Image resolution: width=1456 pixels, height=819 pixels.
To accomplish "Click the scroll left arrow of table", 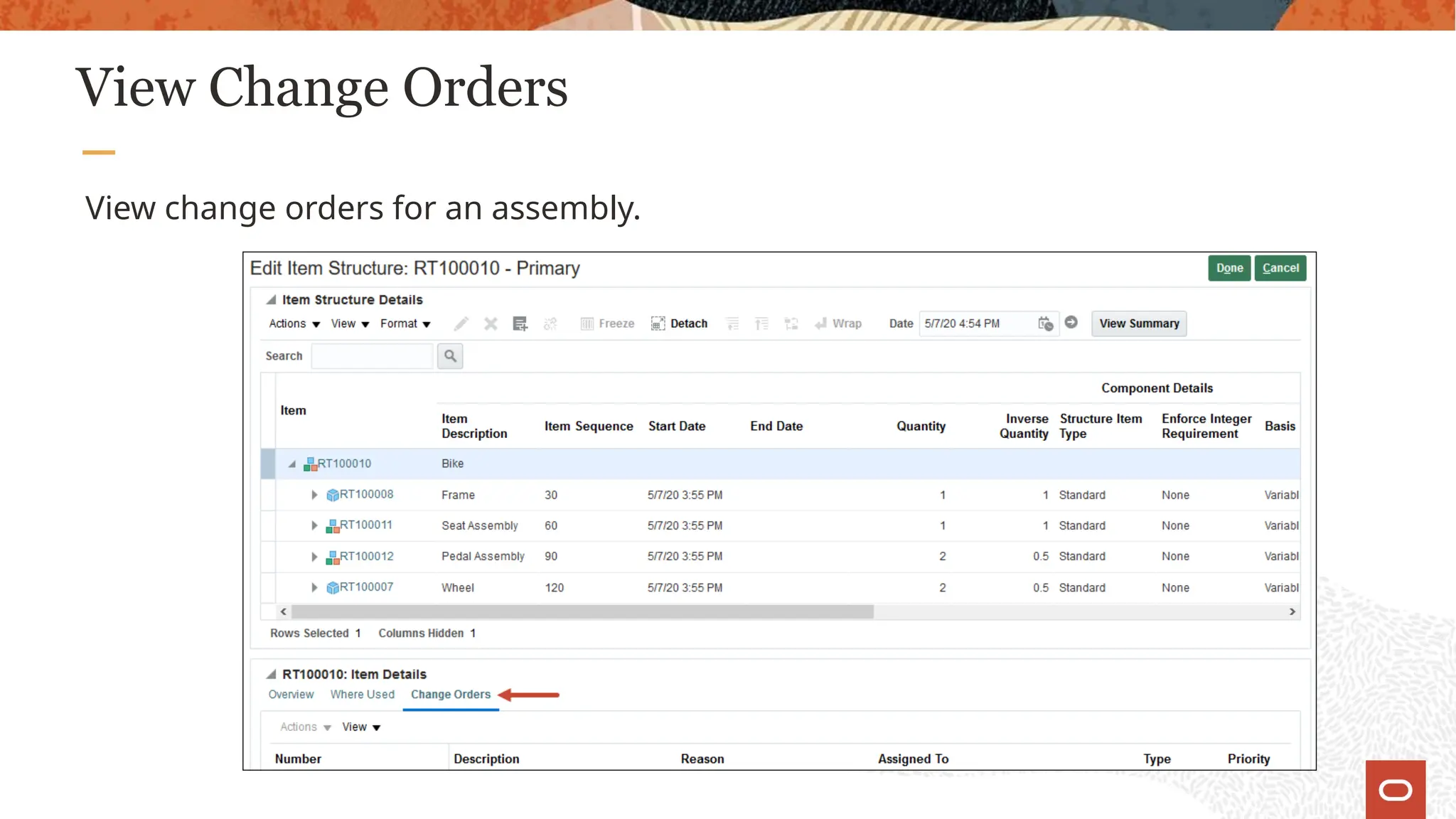I will 284,611.
